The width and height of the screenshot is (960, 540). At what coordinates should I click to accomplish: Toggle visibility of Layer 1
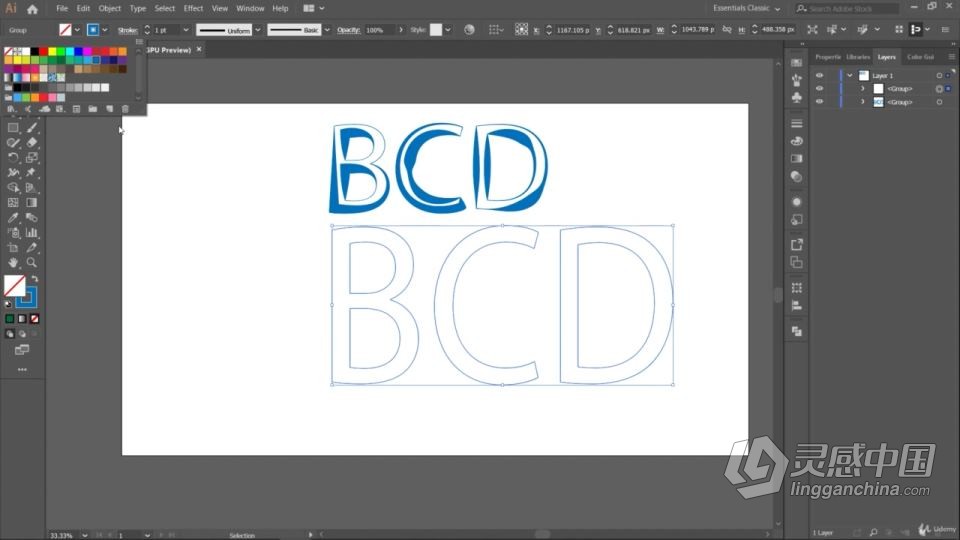point(819,75)
